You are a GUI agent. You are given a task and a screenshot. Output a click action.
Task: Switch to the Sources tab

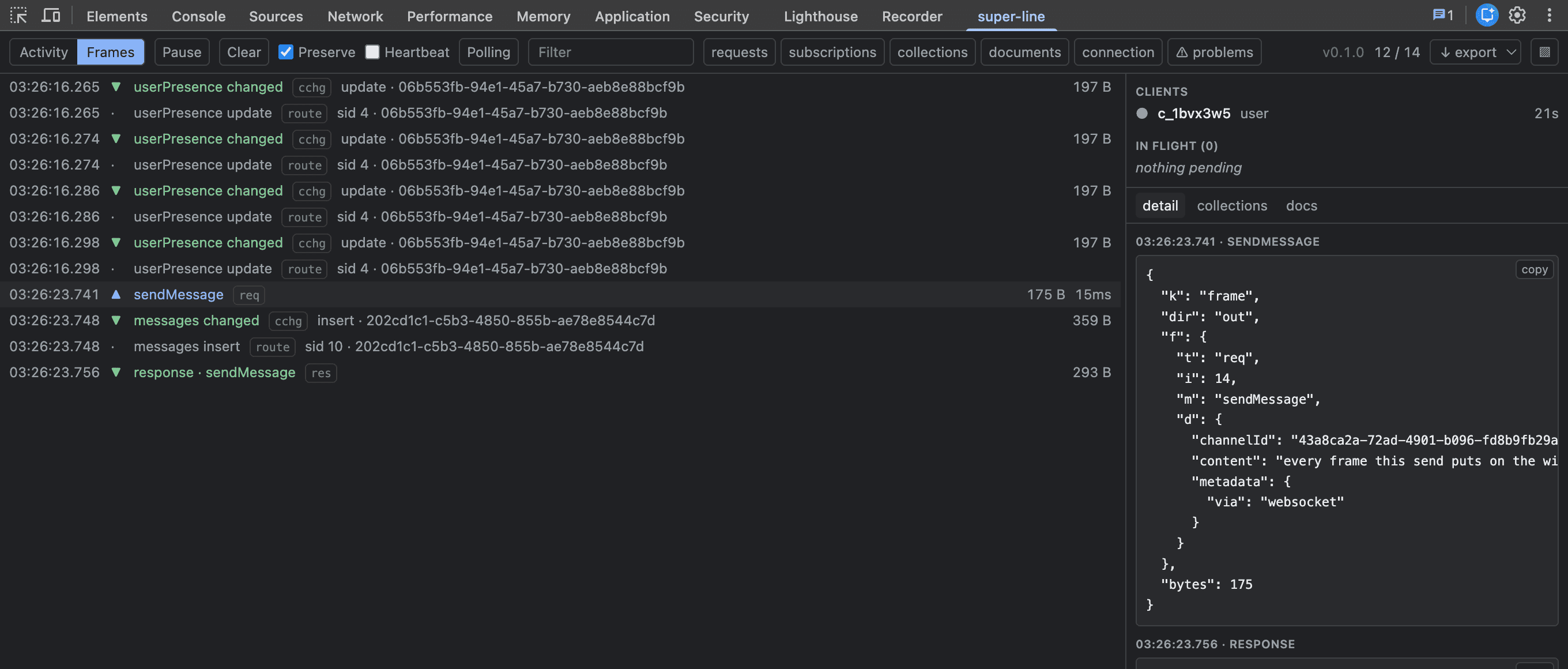[x=276, y=16]
